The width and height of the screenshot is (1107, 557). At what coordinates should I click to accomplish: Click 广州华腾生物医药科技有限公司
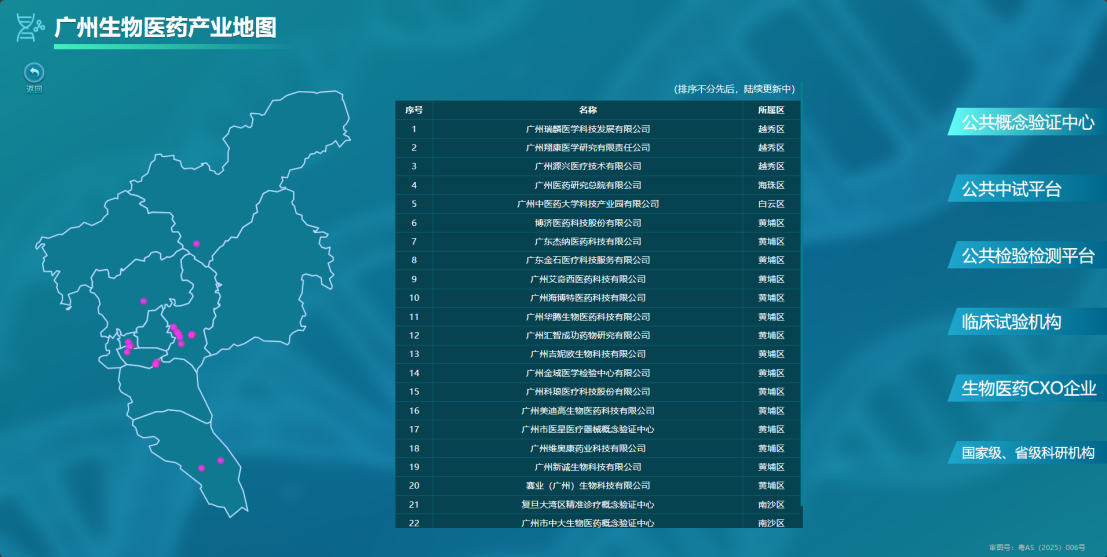coord(587,317)
